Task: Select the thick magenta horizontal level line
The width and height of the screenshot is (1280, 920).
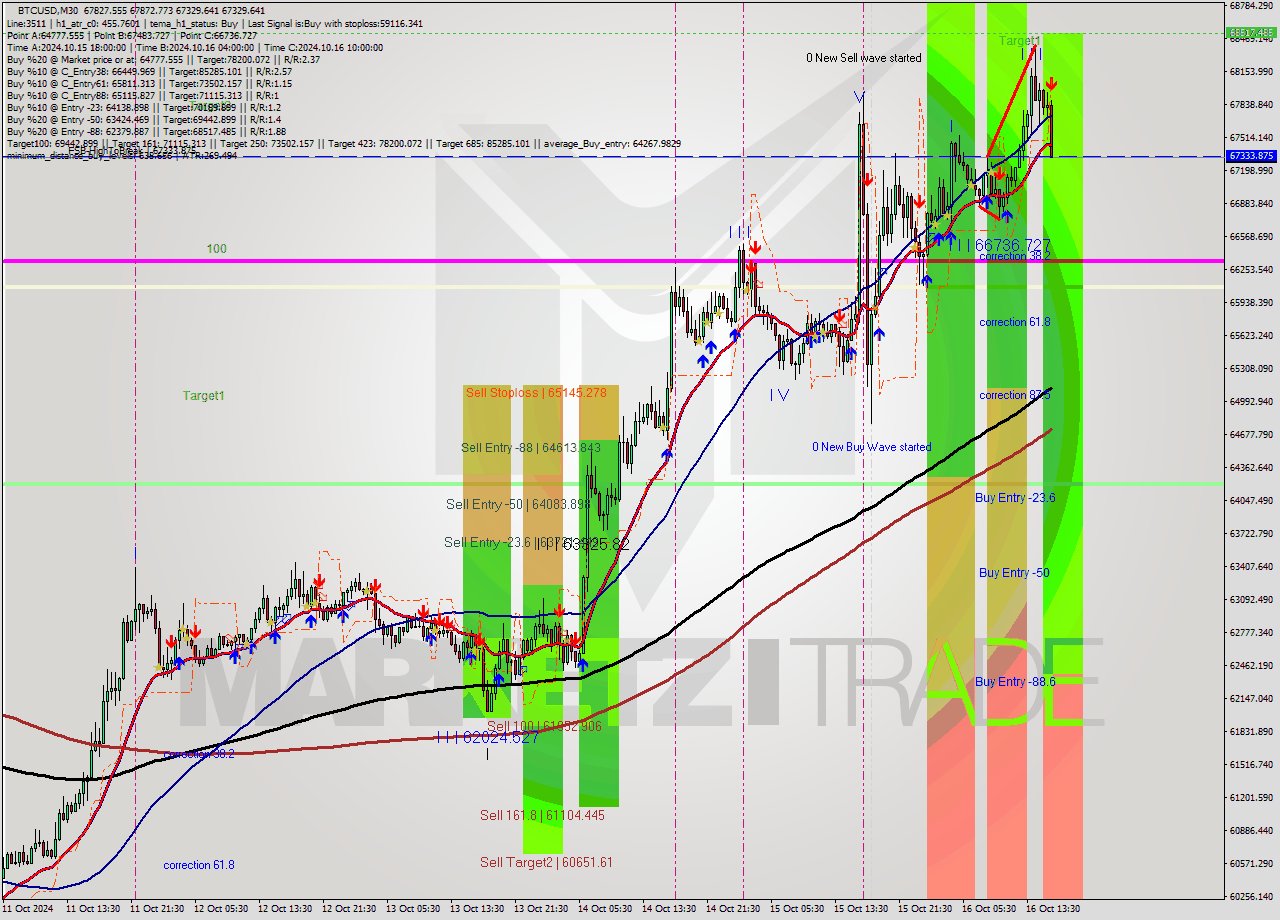Action: 612,261
